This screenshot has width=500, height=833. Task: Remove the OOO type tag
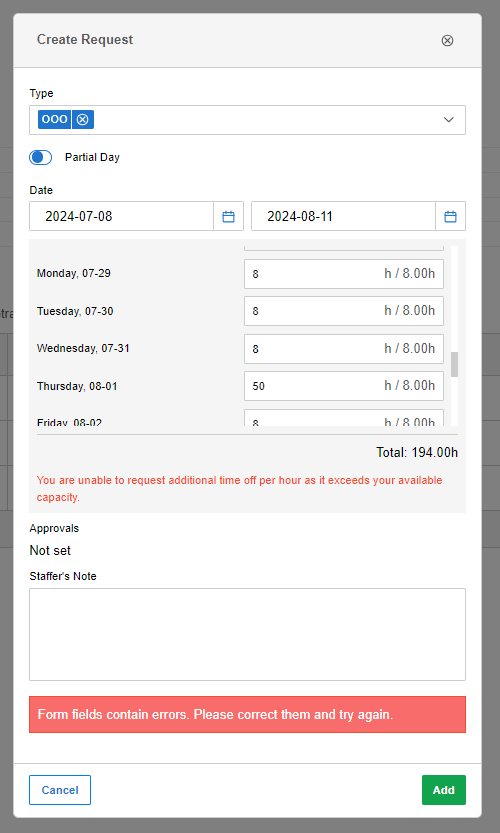(82, 120)
